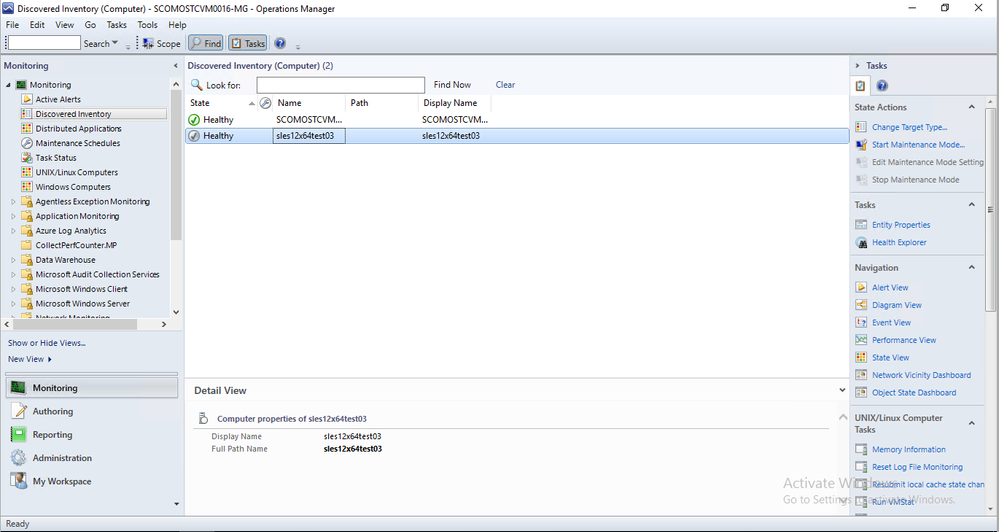Select the Tasks pane help icon
Image resolution: width=999 pixels, height=532 pixels.
point(882,85)
